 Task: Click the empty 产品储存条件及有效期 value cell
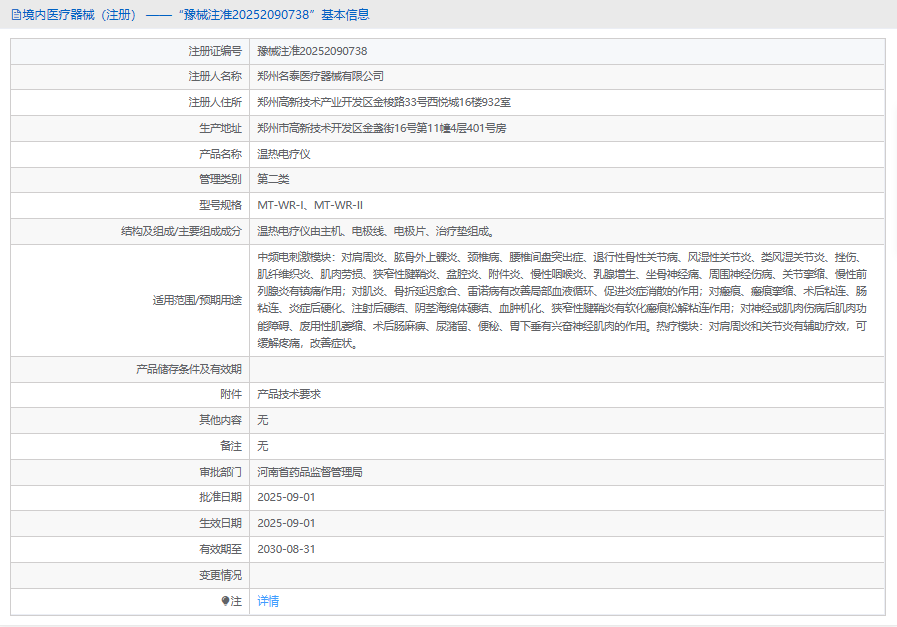(566, 368)
